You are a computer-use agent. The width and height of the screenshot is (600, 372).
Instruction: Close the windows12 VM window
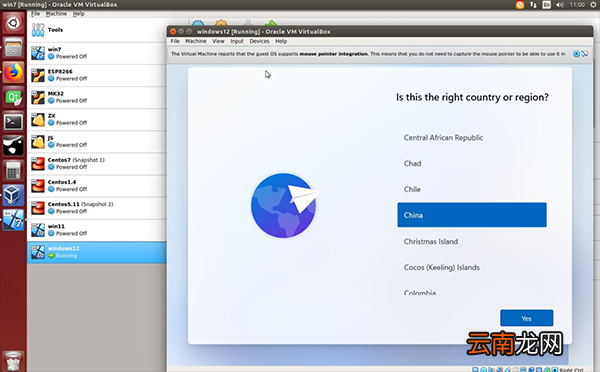[173, 31]
